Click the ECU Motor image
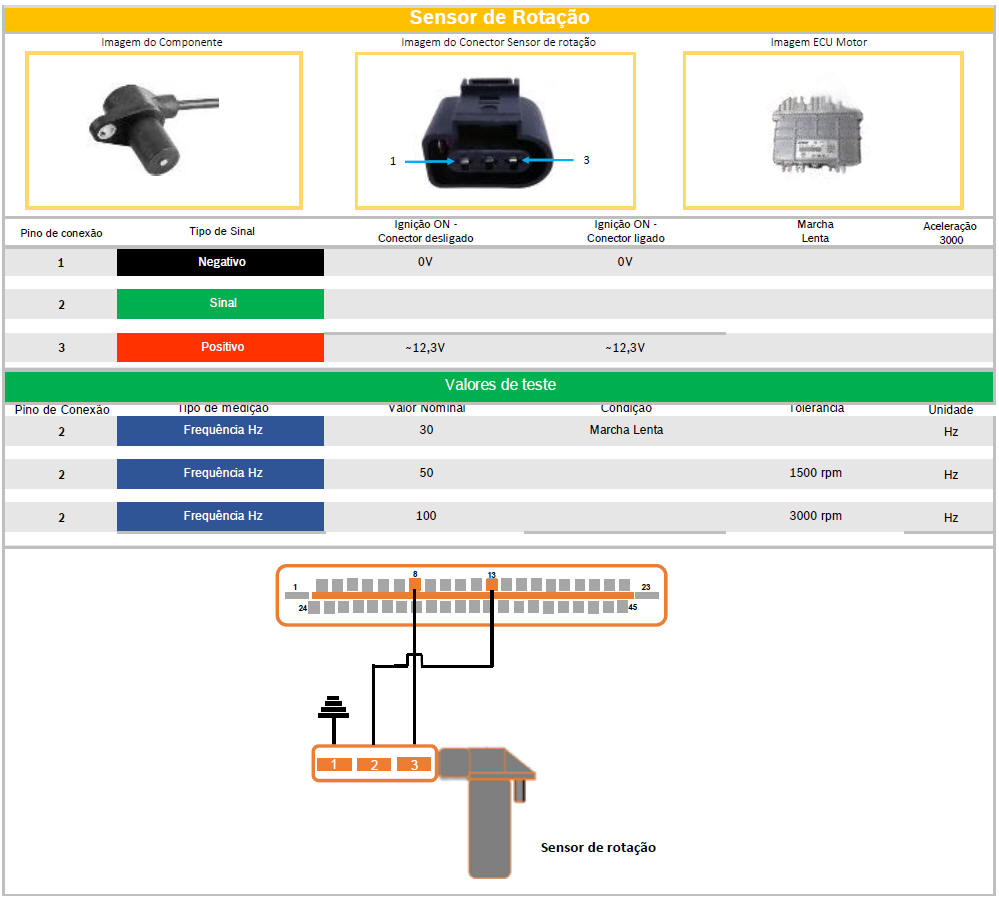Viewport: 999px width, 903px height. (x=822, y=131)
